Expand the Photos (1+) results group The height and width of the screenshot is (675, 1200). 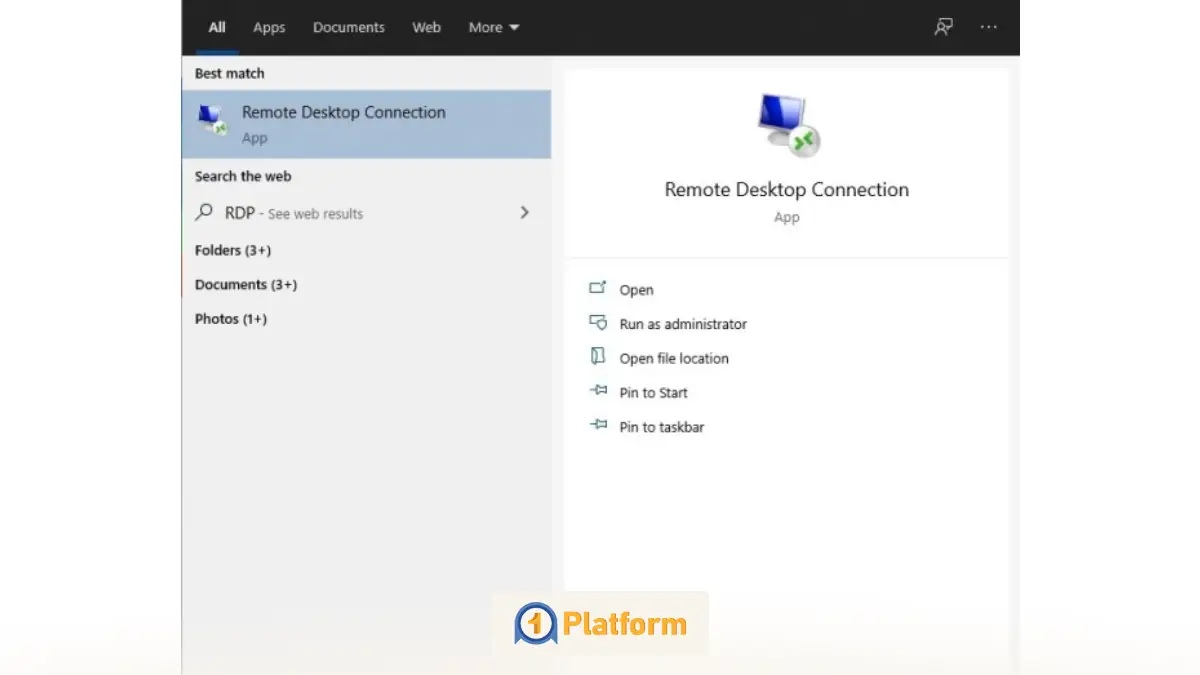click(231, 319)
